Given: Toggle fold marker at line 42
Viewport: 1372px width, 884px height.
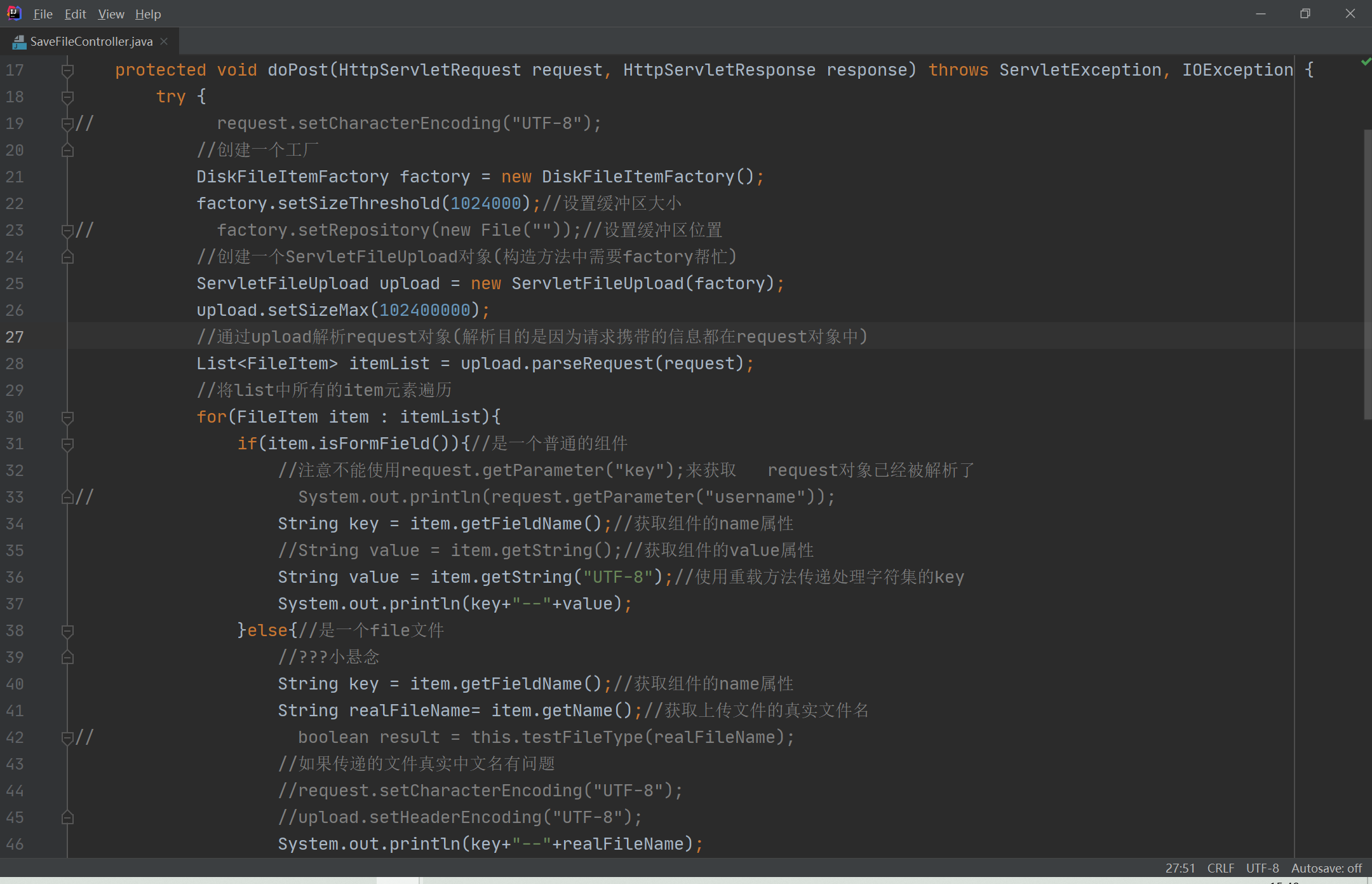Looking at the screenshot, I should point(67,737).
